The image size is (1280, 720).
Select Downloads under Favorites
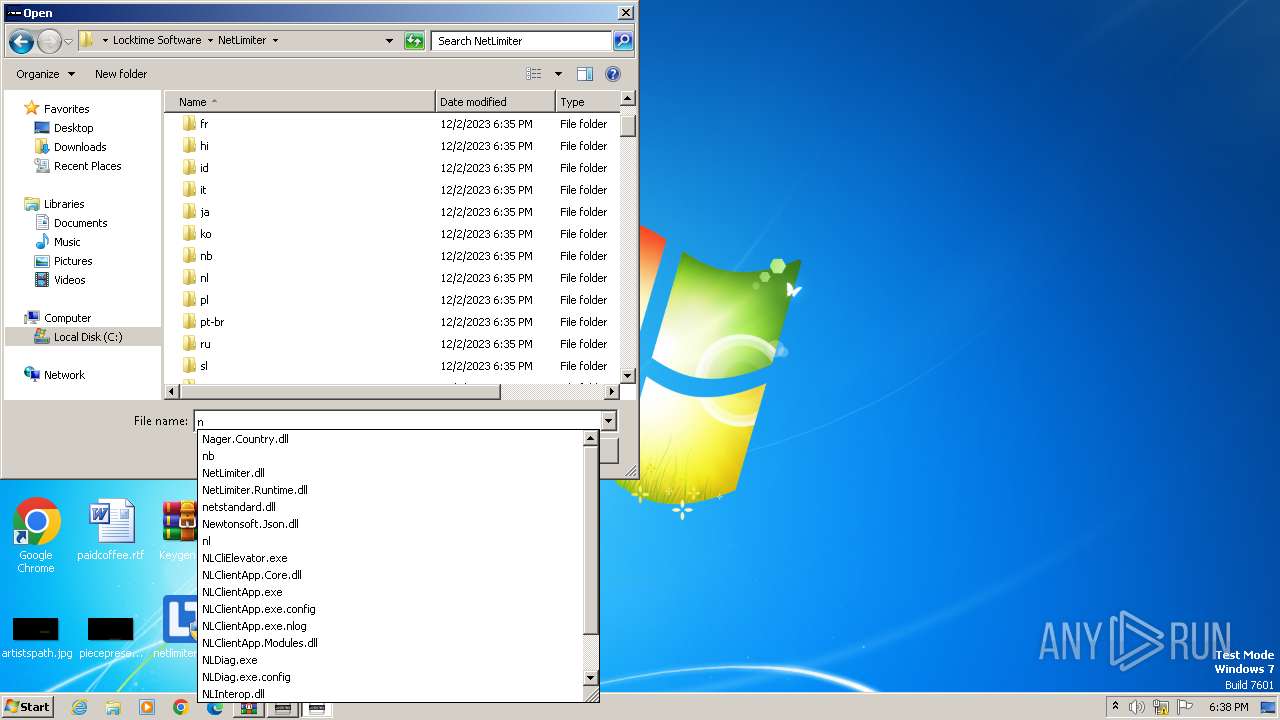80,147
